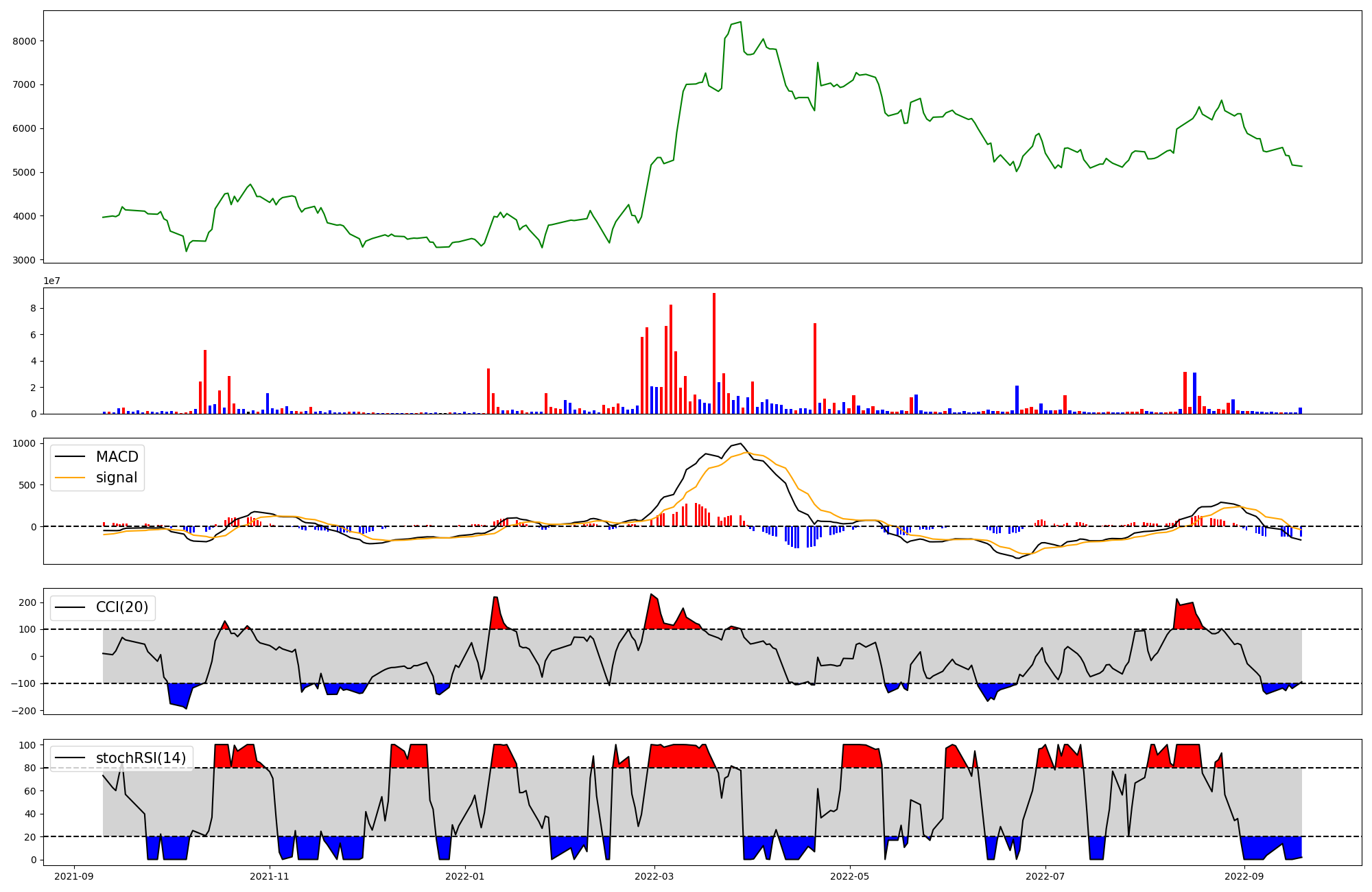The width and height of the screenshot is (1372, 892).
Task: Click the 2022-01 x-axis date label
Action: (465, 876)
